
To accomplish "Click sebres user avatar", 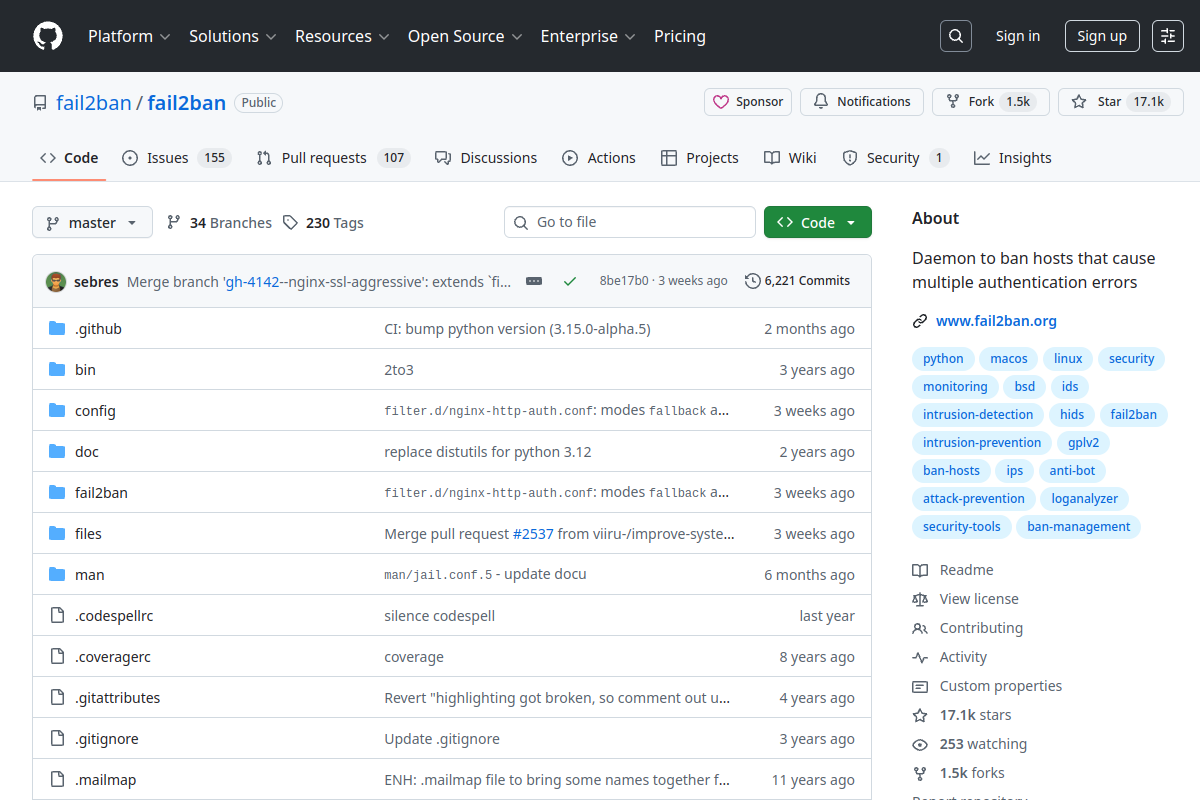I will 56,281.
